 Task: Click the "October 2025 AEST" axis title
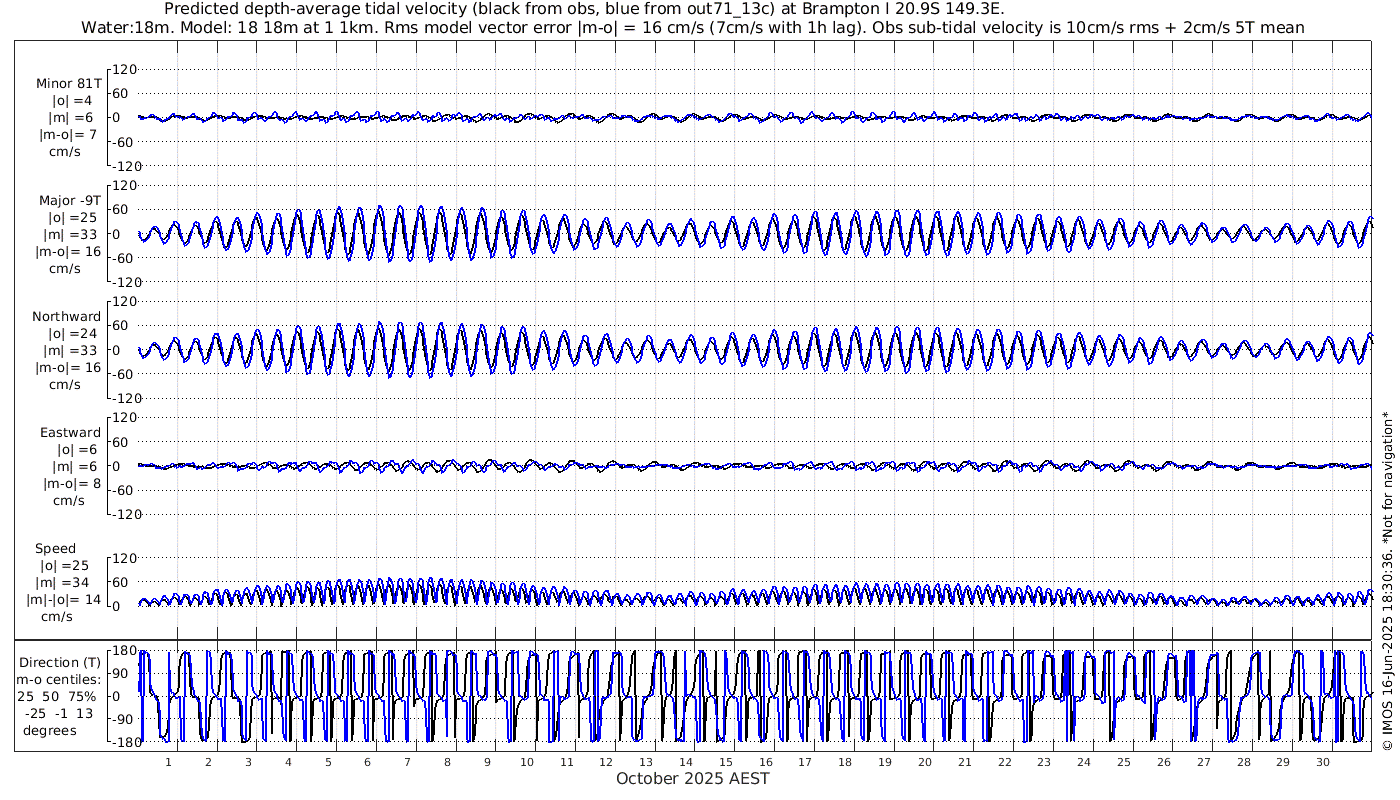693,778
